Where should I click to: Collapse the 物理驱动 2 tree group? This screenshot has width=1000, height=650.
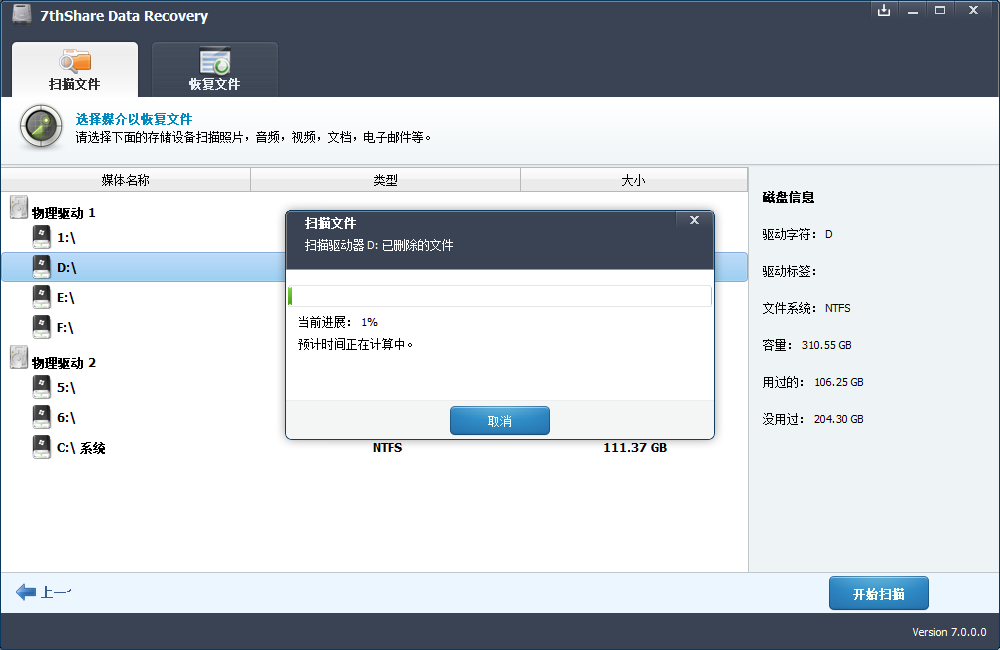click(x=63, y=363)
